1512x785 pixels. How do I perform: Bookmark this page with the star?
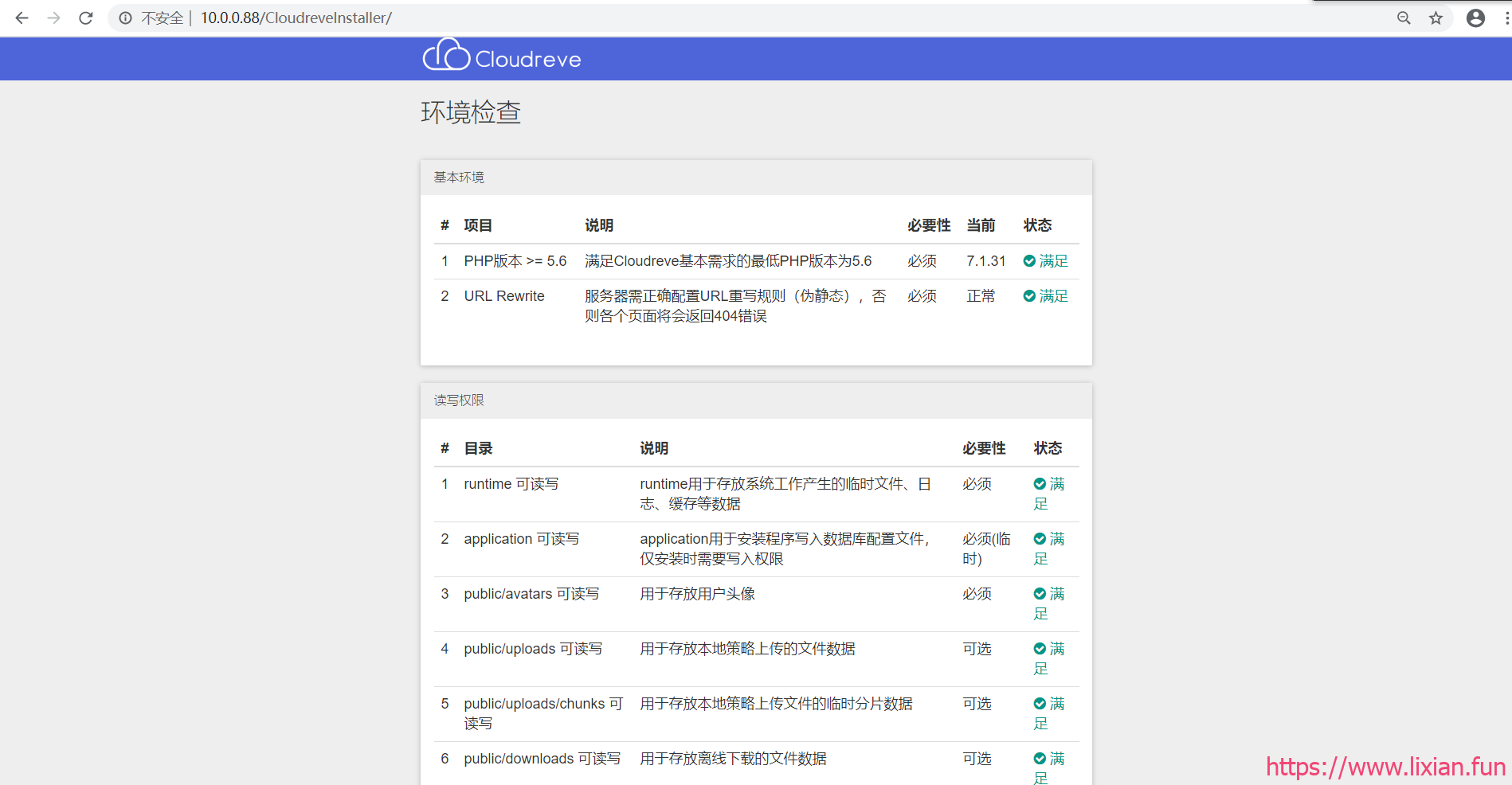[1436, 18]
